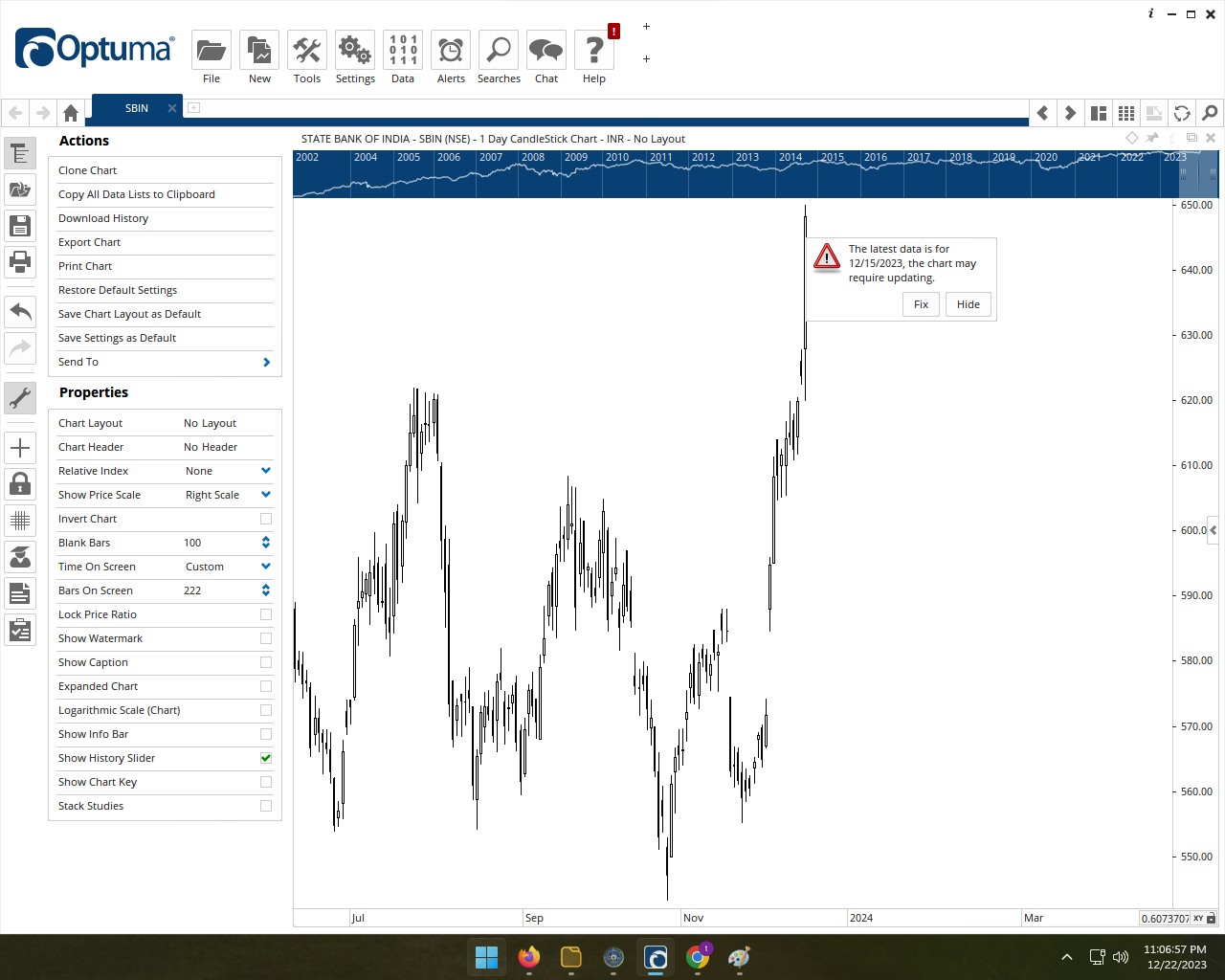
Task: Open the Data icon
Action: click(403, 51)
